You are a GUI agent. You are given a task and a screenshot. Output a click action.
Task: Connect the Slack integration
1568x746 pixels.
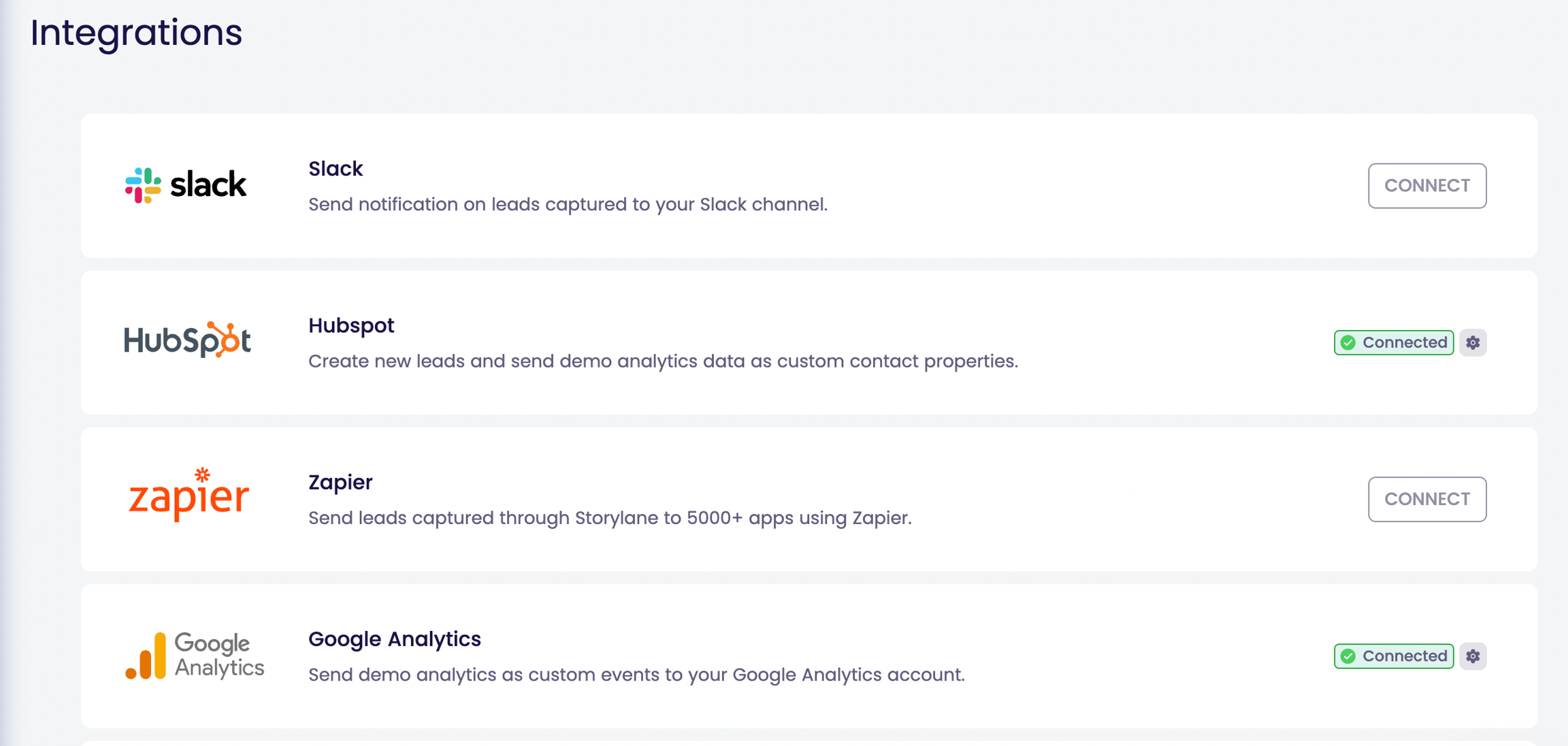tap(1427, 186)
